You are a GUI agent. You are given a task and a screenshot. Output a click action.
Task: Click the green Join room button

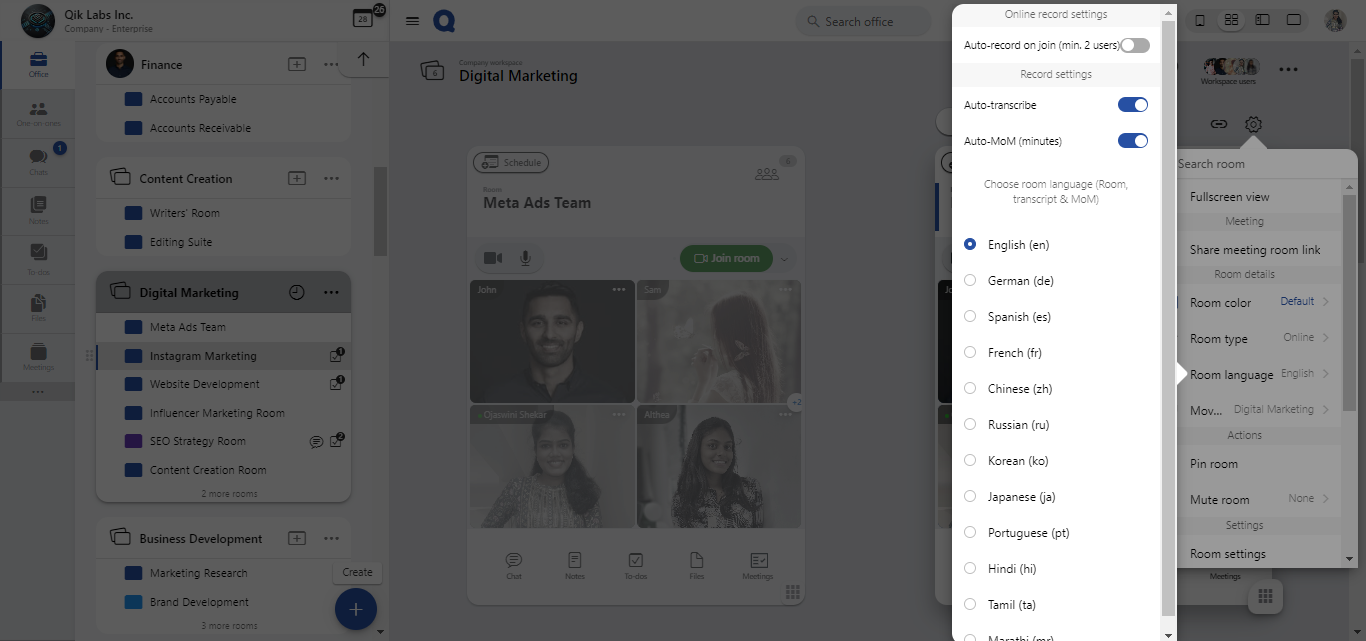coord(726,258)
